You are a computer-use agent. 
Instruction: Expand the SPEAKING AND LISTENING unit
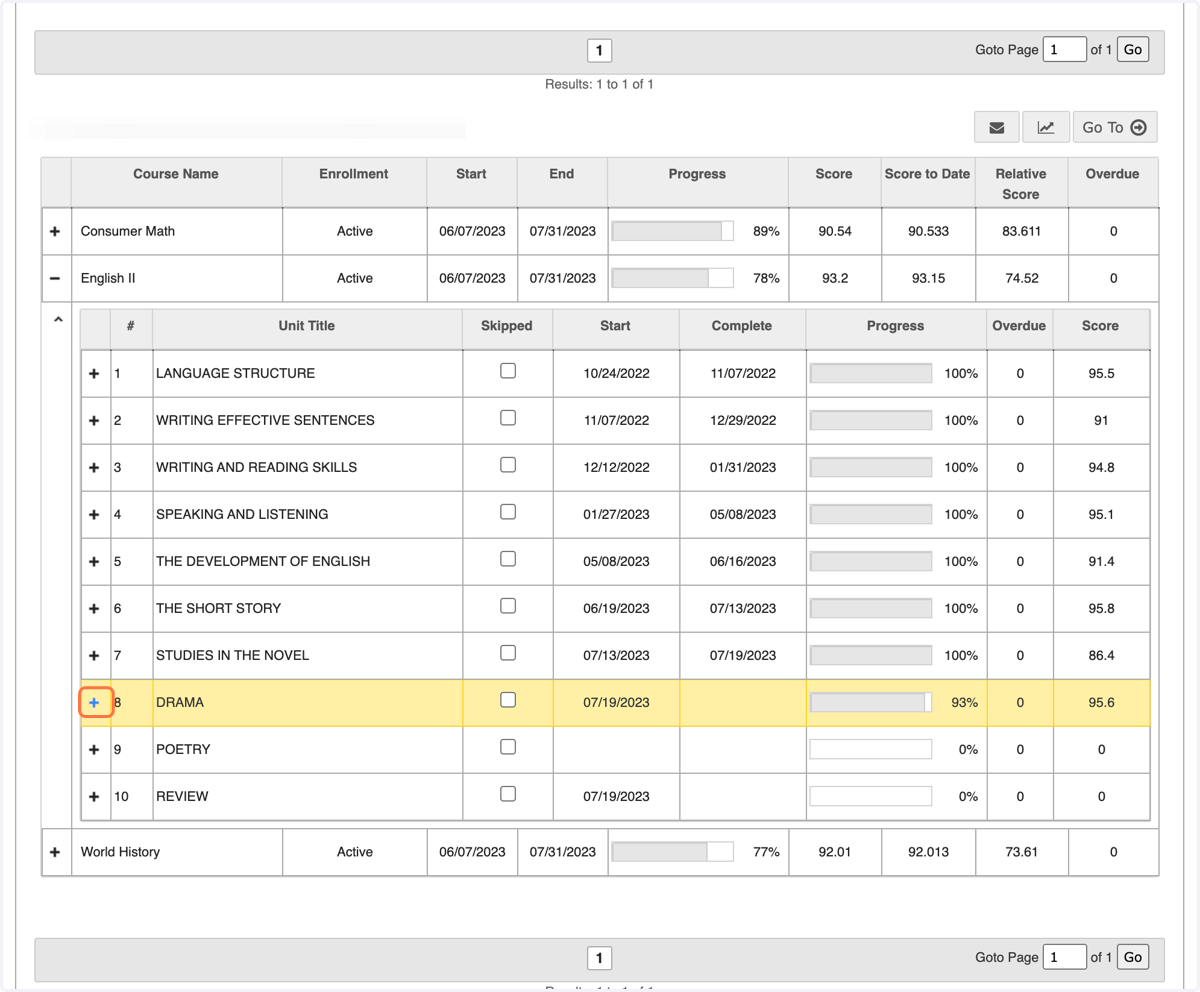click(94, 514)
